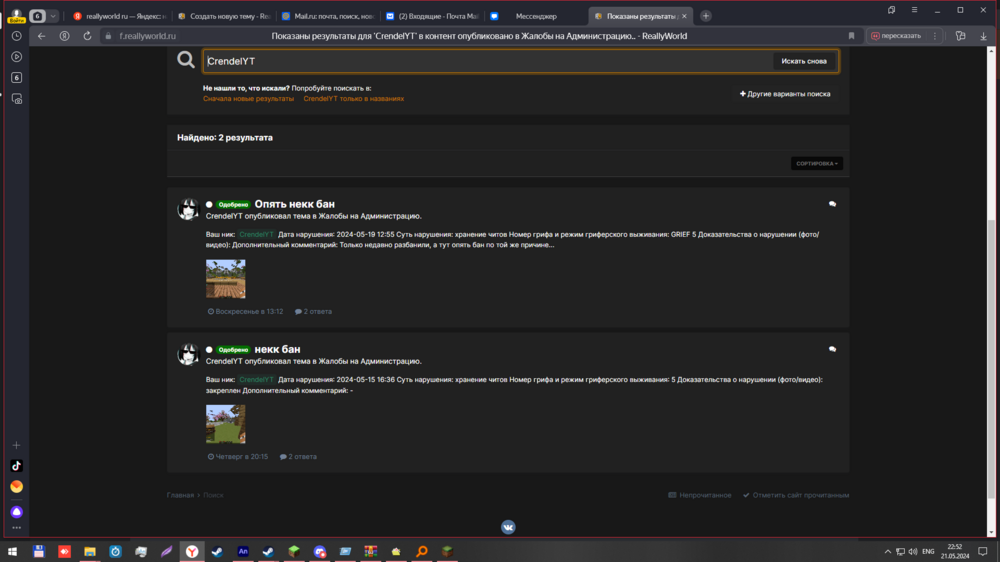Screen dimensions: 1000x562
Task: Open the 'некк бан' topic title
Action: (277, 349)
